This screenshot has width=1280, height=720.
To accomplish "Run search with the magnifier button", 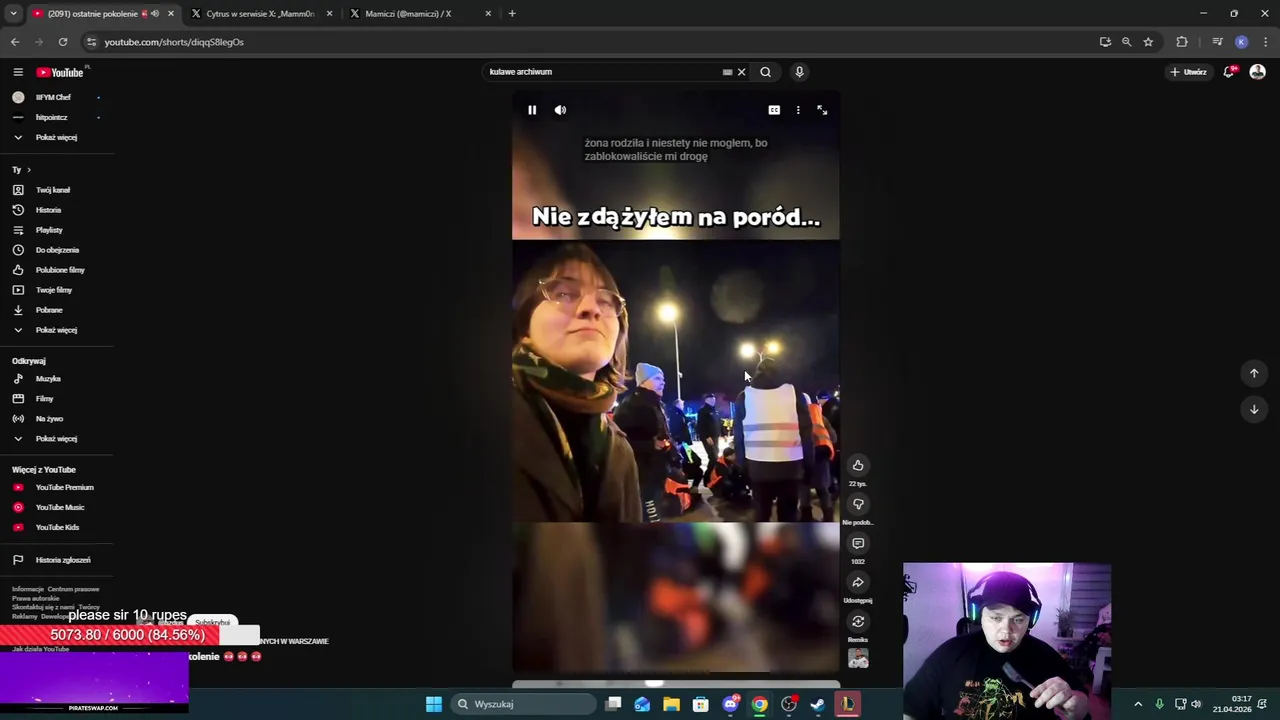I will coord(766,72).
